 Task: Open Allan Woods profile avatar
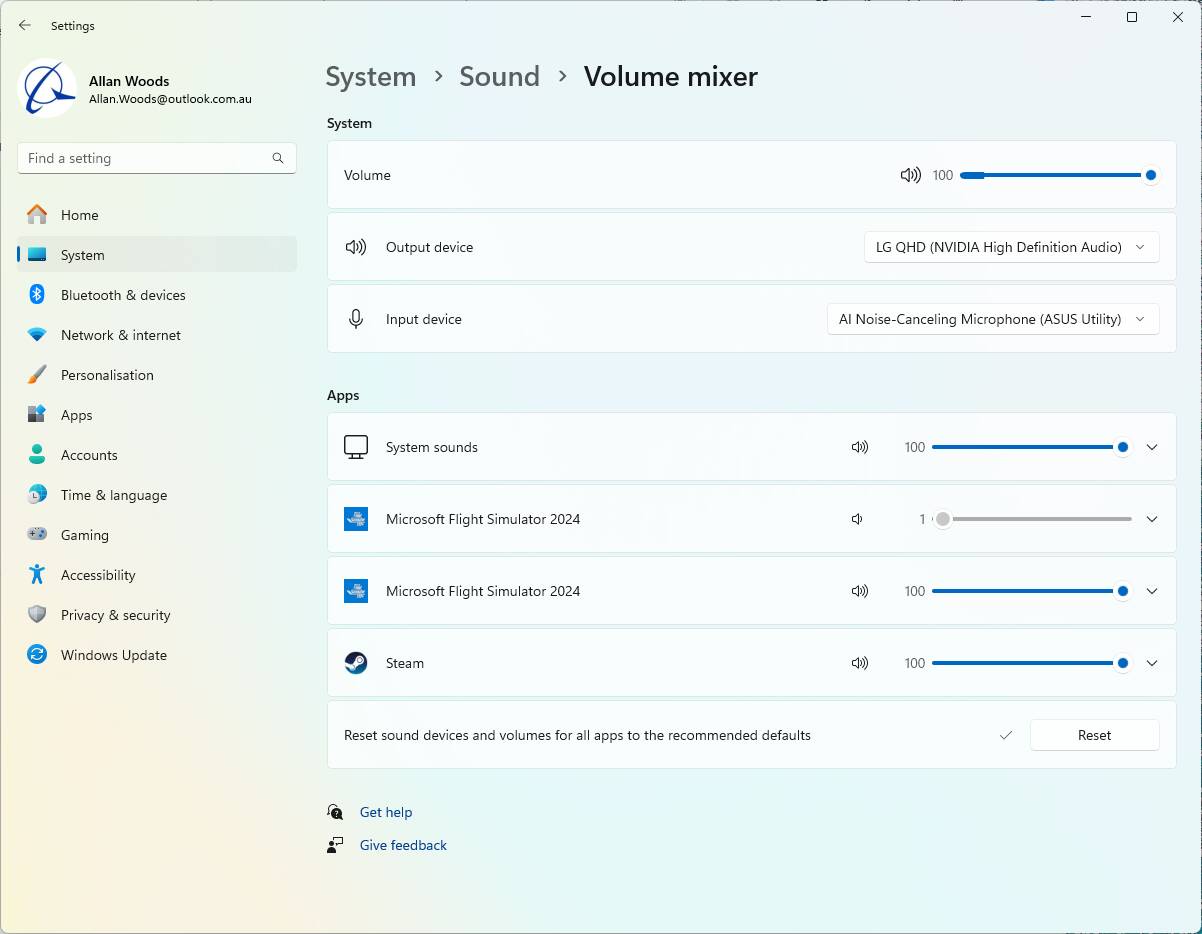(47, 89)
